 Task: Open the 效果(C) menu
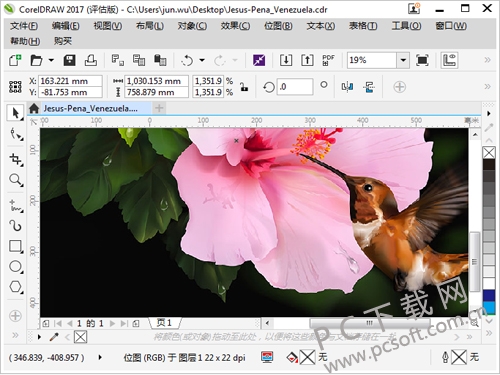(235, 26)
